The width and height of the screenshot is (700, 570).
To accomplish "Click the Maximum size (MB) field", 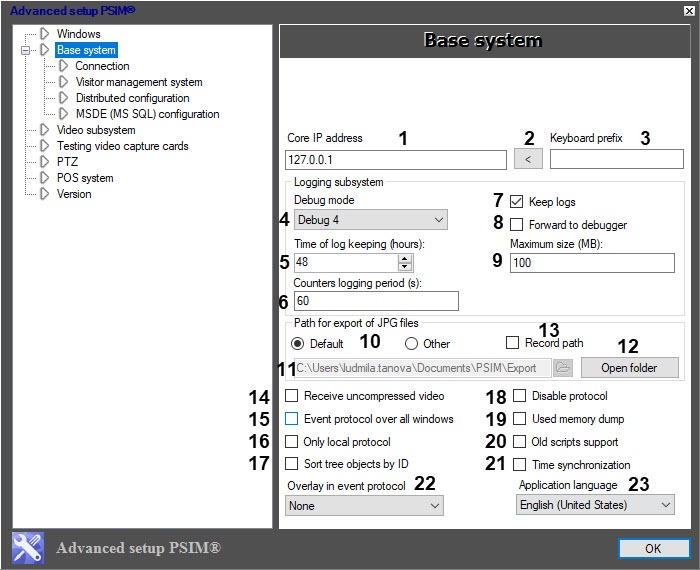I will pos(592,263).
